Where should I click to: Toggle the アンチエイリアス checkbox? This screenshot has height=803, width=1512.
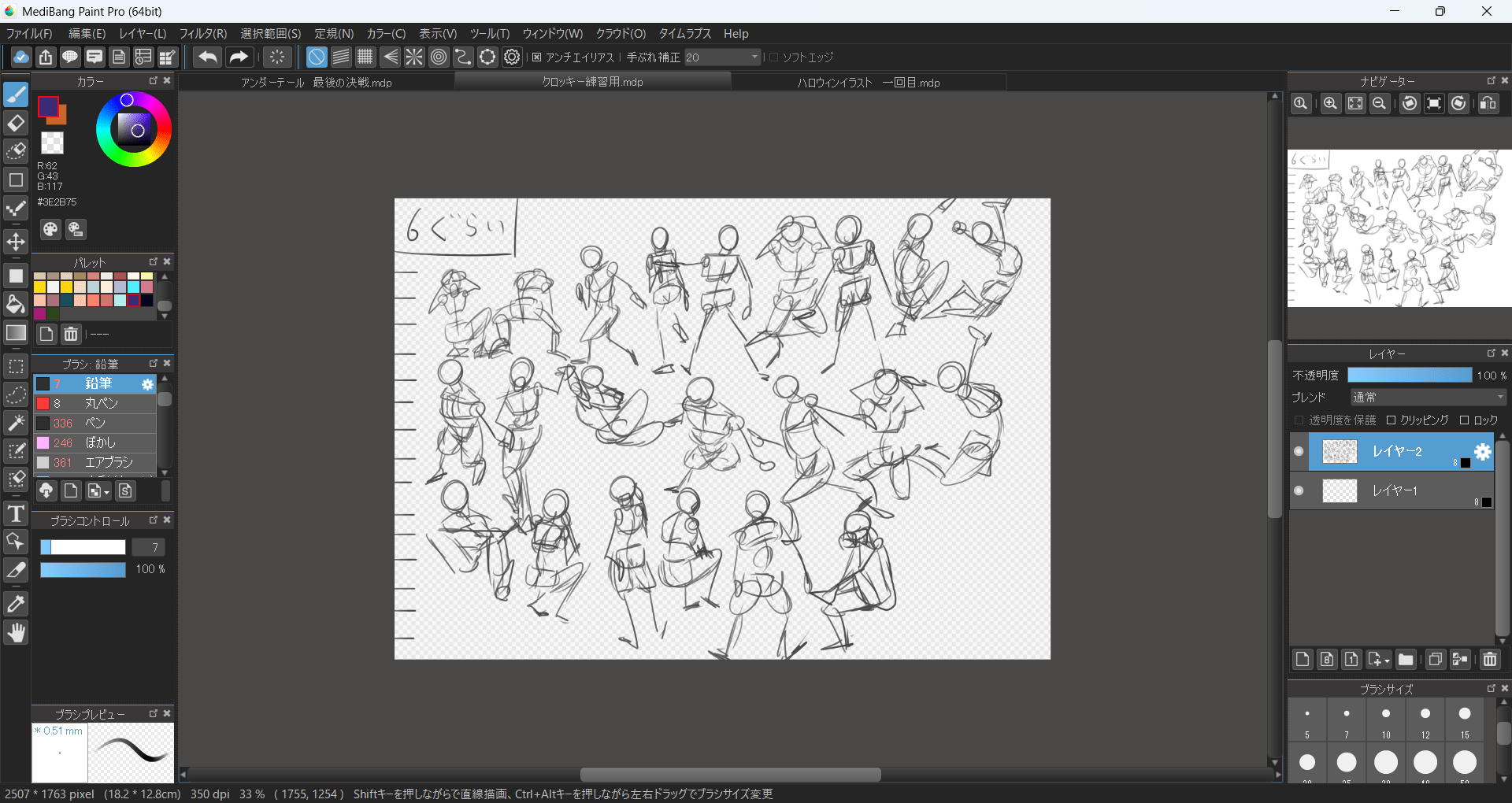[x=537, y=57]
